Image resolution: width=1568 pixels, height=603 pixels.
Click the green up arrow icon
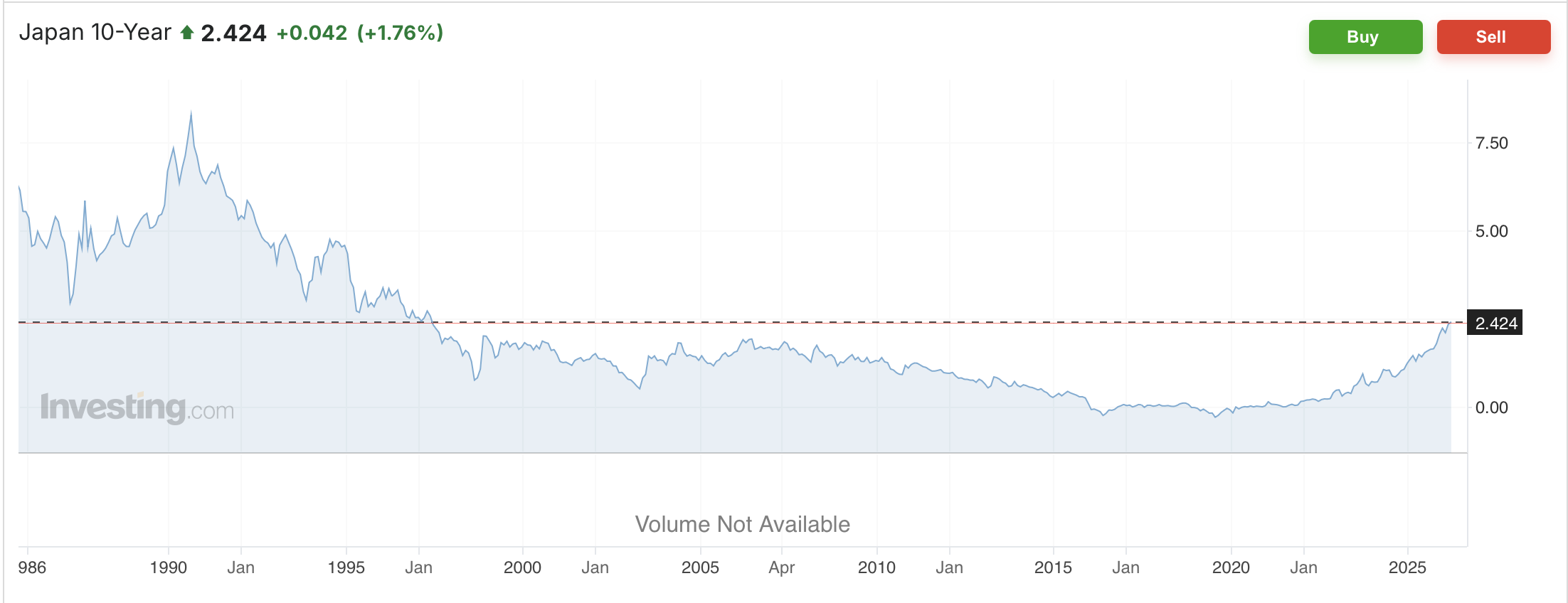[x=186, y=33]
